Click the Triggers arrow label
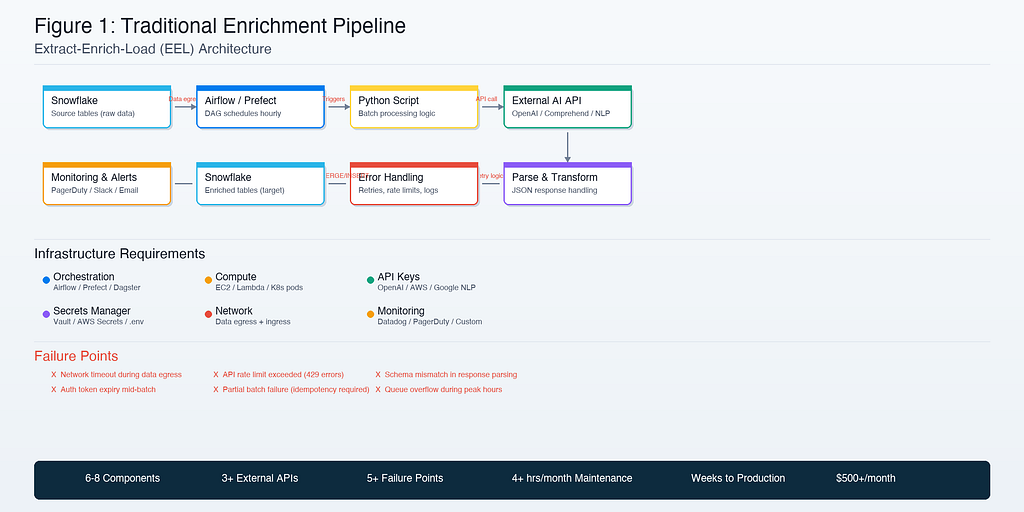Screen dimensions: 1024x512 coord(334,99)
